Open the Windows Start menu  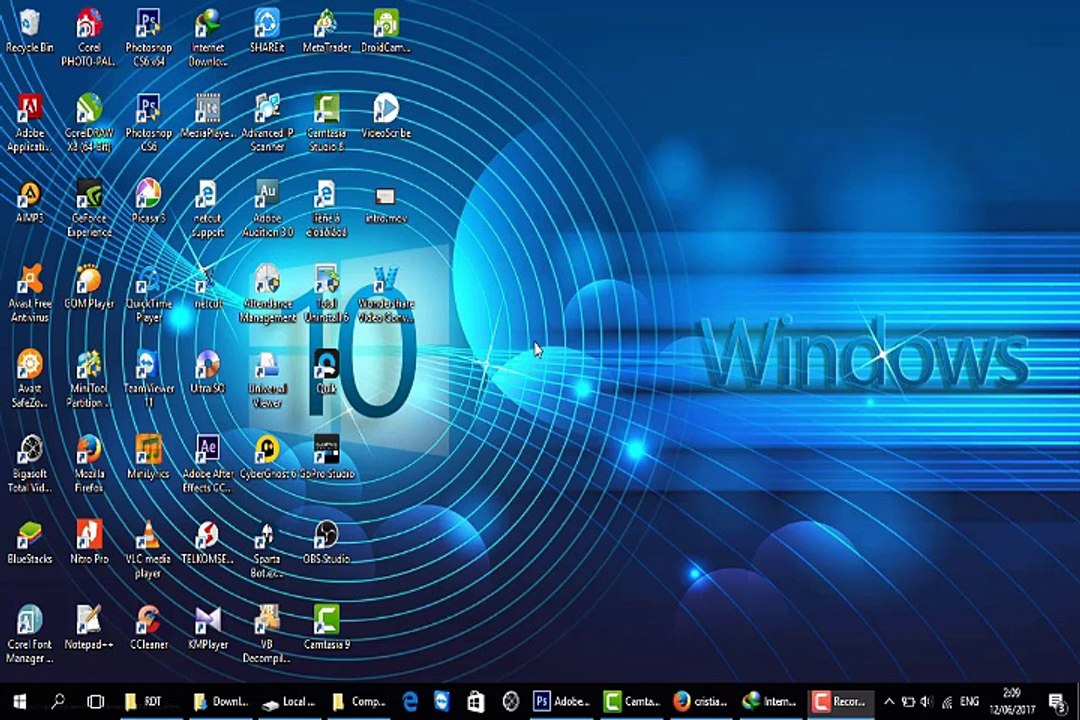click(x=20, y=701)
